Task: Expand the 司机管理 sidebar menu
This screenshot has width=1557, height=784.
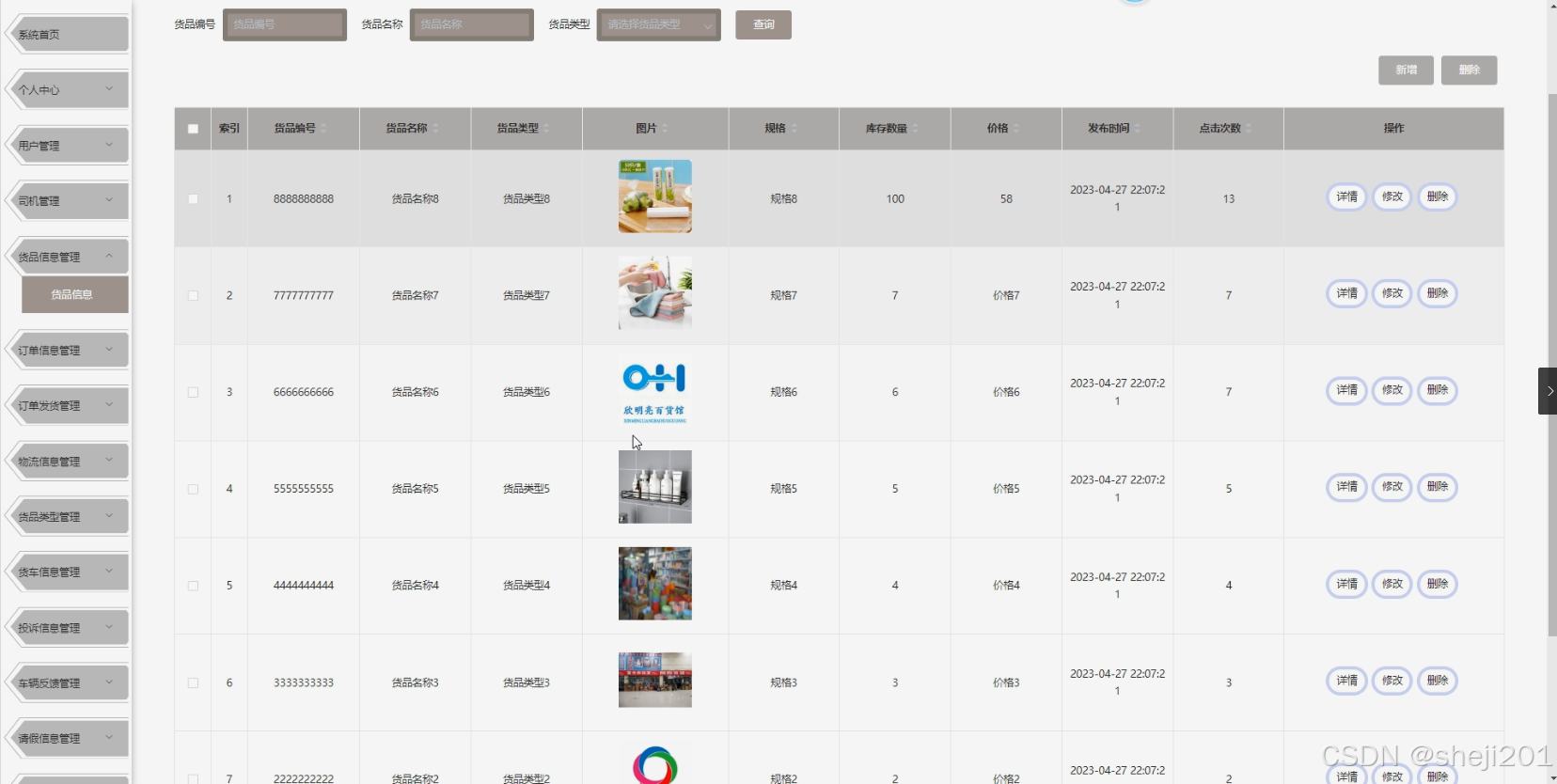Action: point(68,201)
